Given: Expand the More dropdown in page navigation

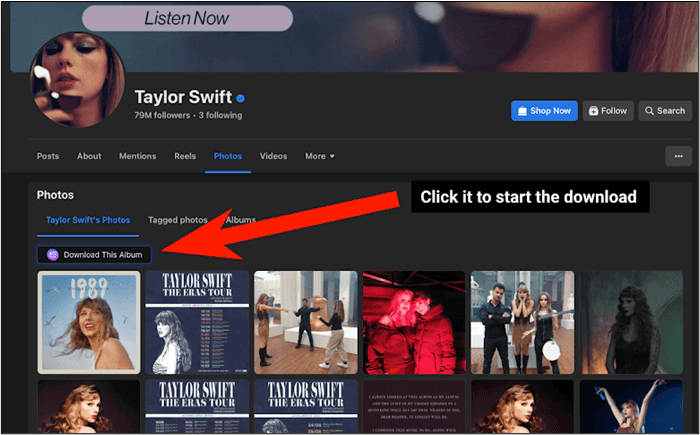Looking at the screenshot, I should (x=320, y=156).
